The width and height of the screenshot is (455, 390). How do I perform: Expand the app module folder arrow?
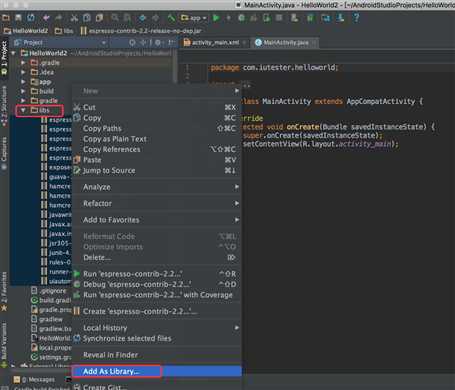23,82
